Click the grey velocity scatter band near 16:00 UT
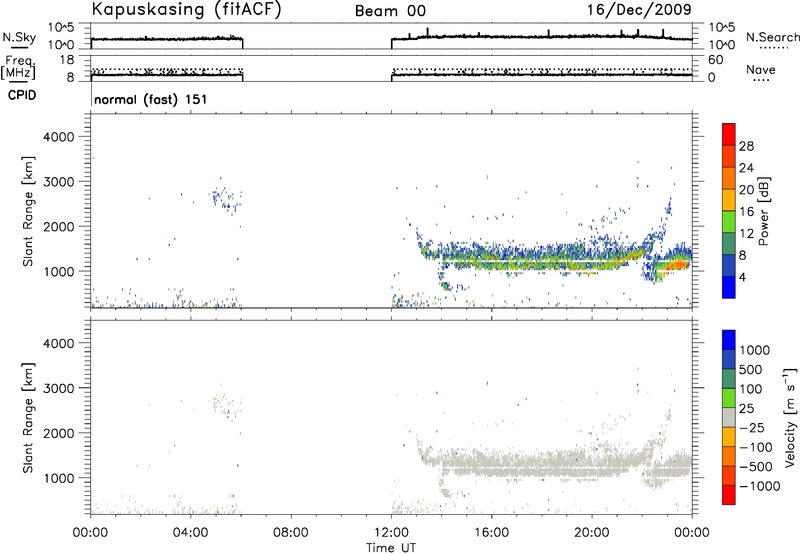Viewport: 800px width, 554px height. [491, 465]
